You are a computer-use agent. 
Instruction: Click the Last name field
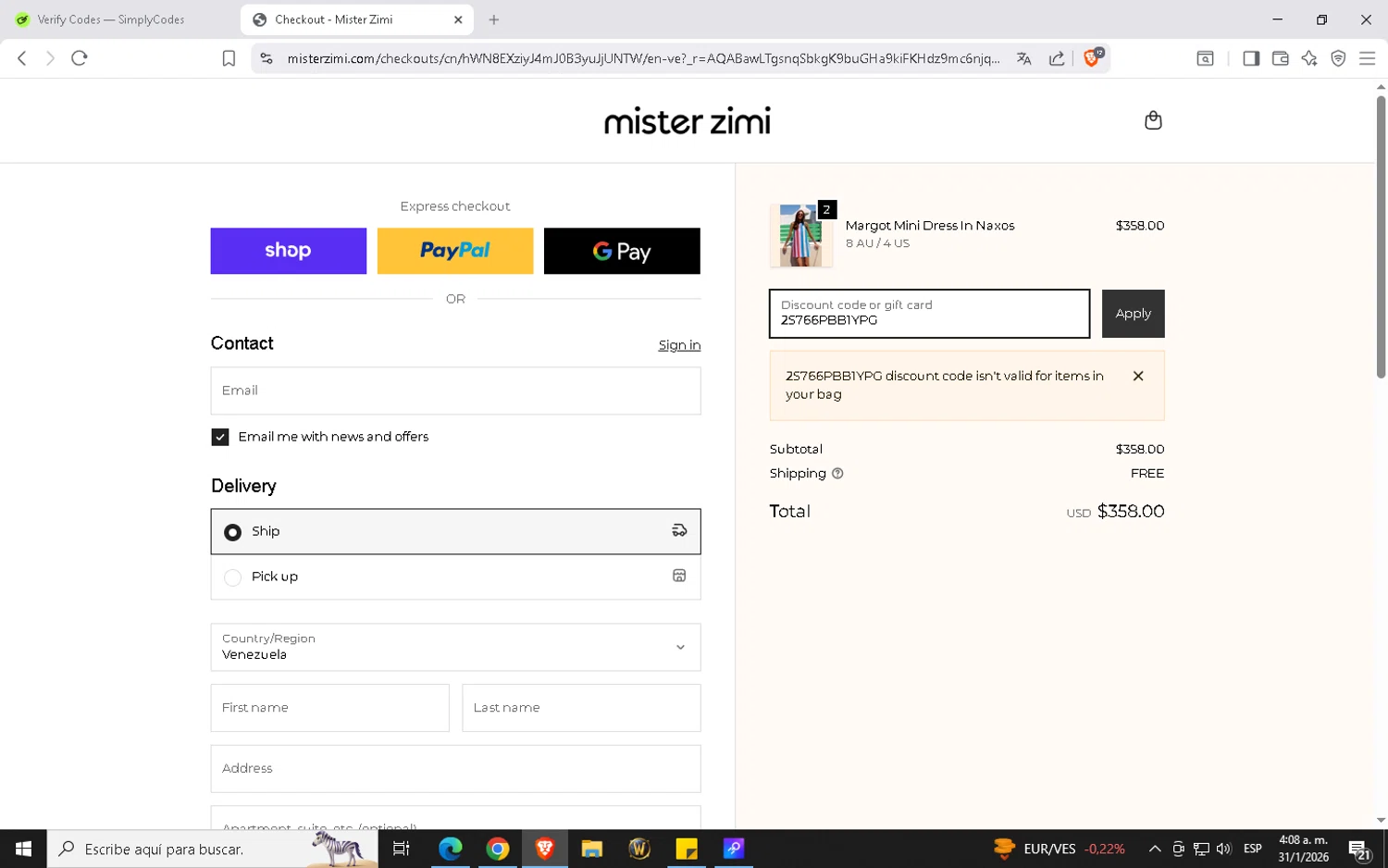(581, 708)
